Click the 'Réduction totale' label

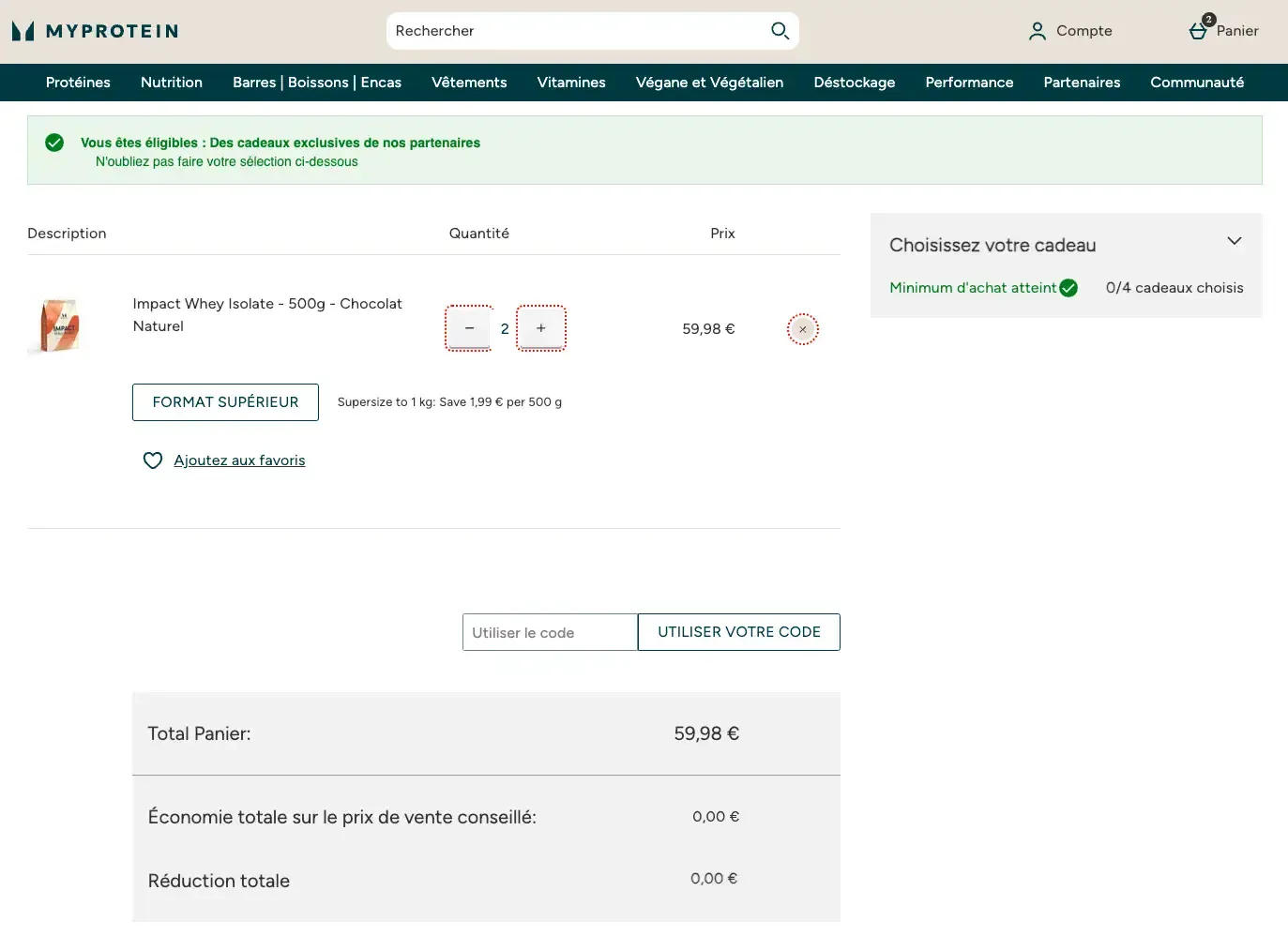click(219, 882)
